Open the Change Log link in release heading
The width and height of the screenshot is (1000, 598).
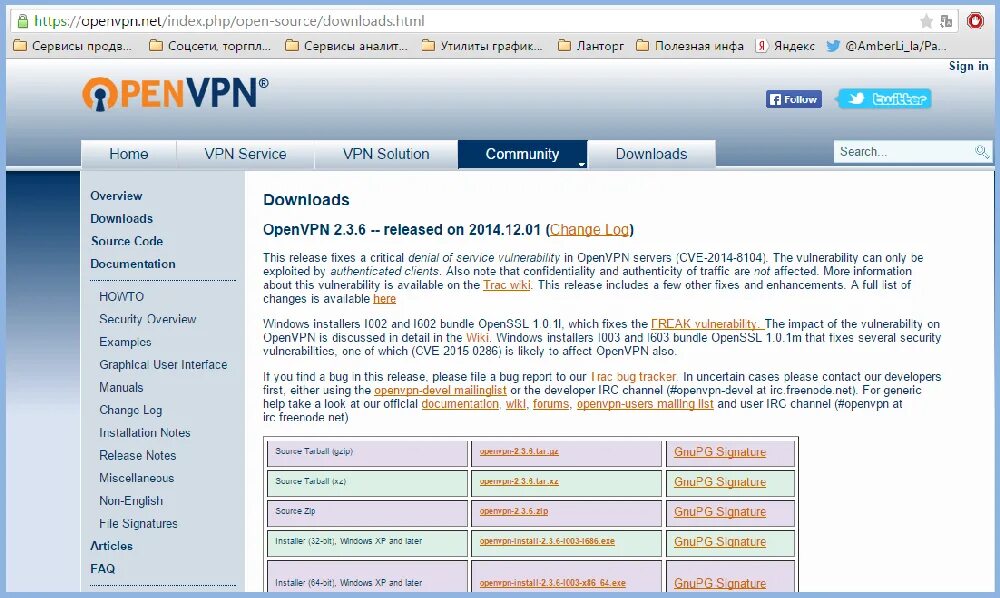590,230
